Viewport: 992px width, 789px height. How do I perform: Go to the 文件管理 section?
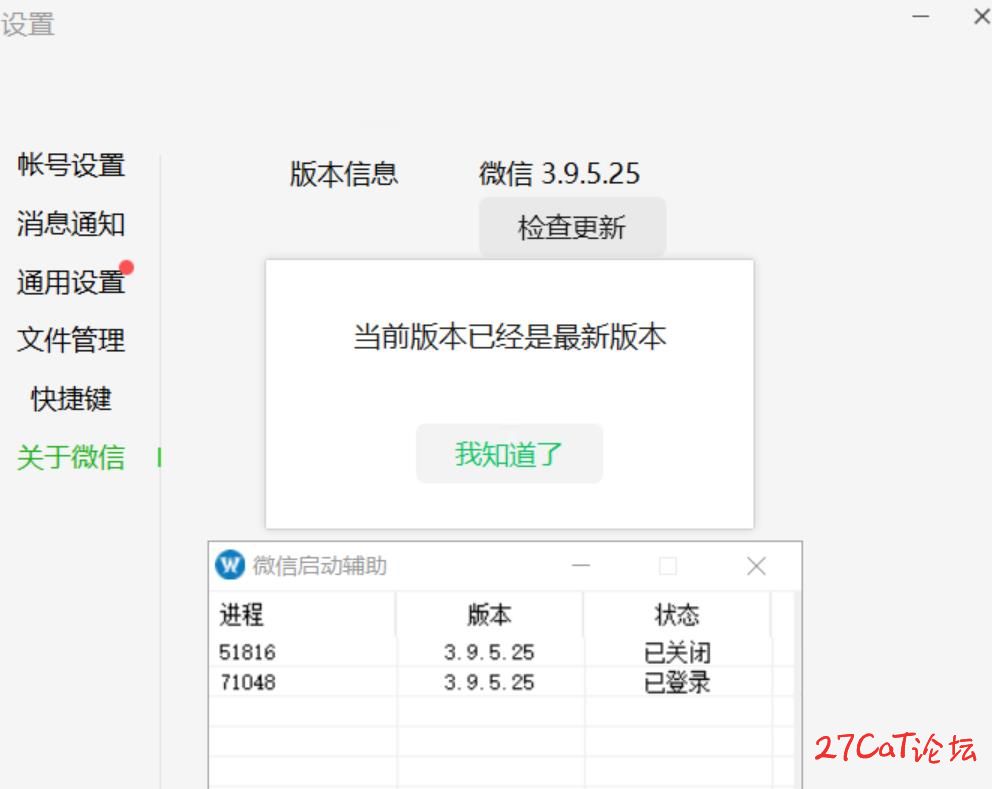click(x=71, y=340)
